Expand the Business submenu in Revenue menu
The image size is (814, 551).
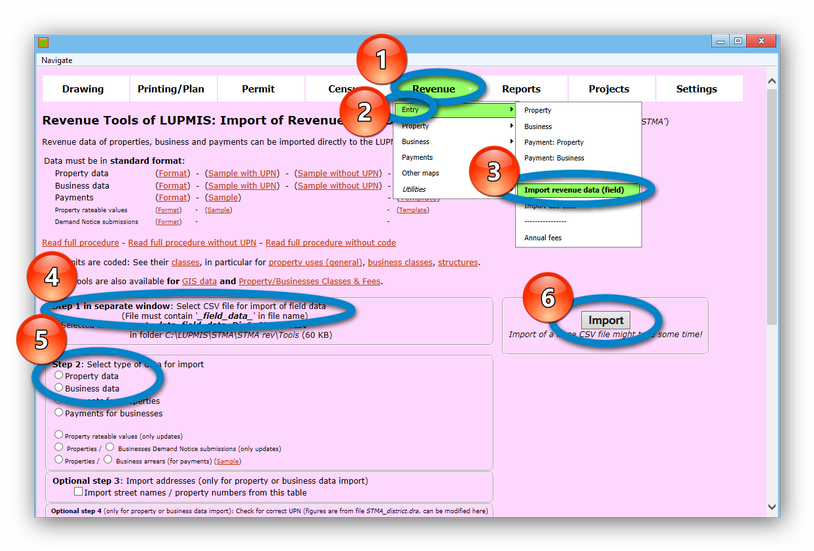pos(455,141)
